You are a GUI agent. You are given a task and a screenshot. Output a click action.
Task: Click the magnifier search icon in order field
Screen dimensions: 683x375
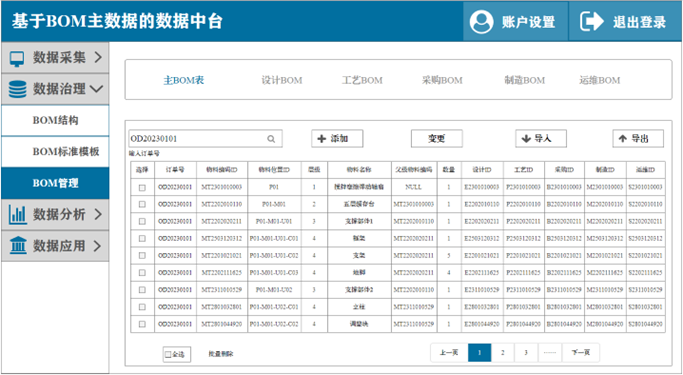pos(271,139)
